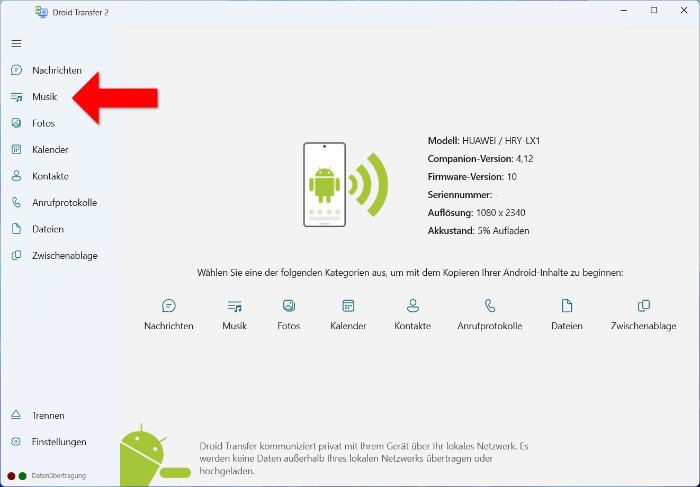Viewport: 700px width, 487px height.
Task: Click the Dateien document icon in sidebar
Action: point(17,229)
